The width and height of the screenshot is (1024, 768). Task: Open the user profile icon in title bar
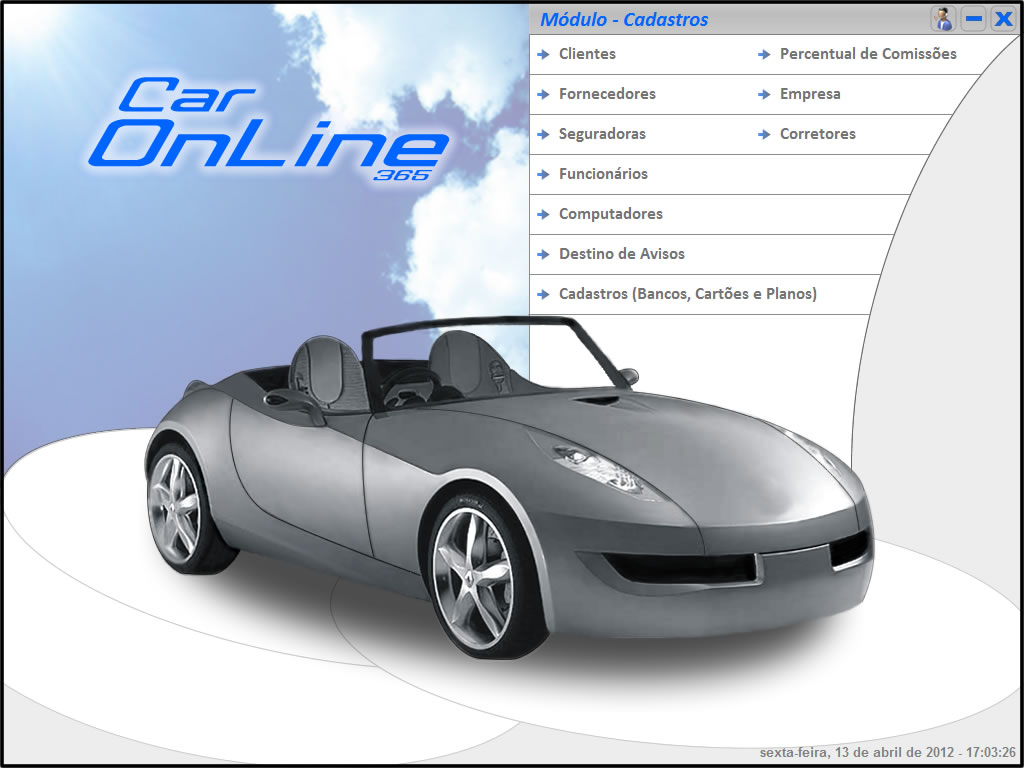[x=942, y=19]
